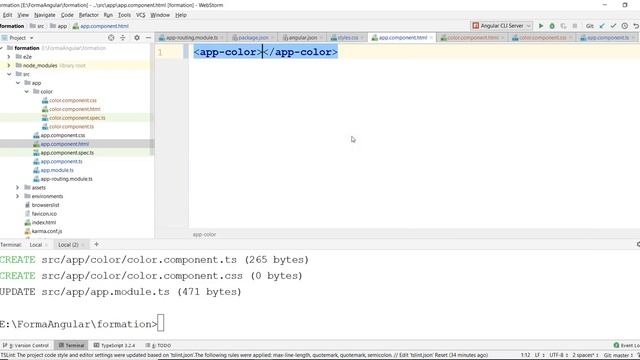Close the Local terminal tab
This screenshot has width=640, height=360.
pyautogui.click(x=46, y=245)
